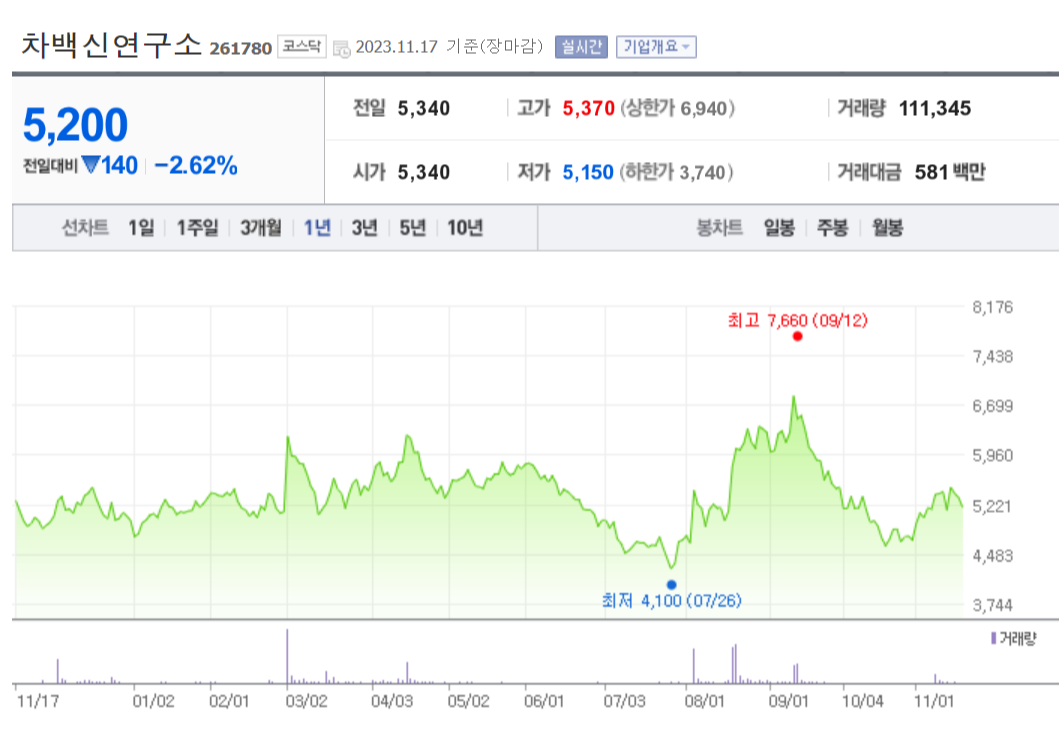Click the 거래대금 value 581 백만
This screenshot has height=742, width=1059.
[x=950, y=172]
